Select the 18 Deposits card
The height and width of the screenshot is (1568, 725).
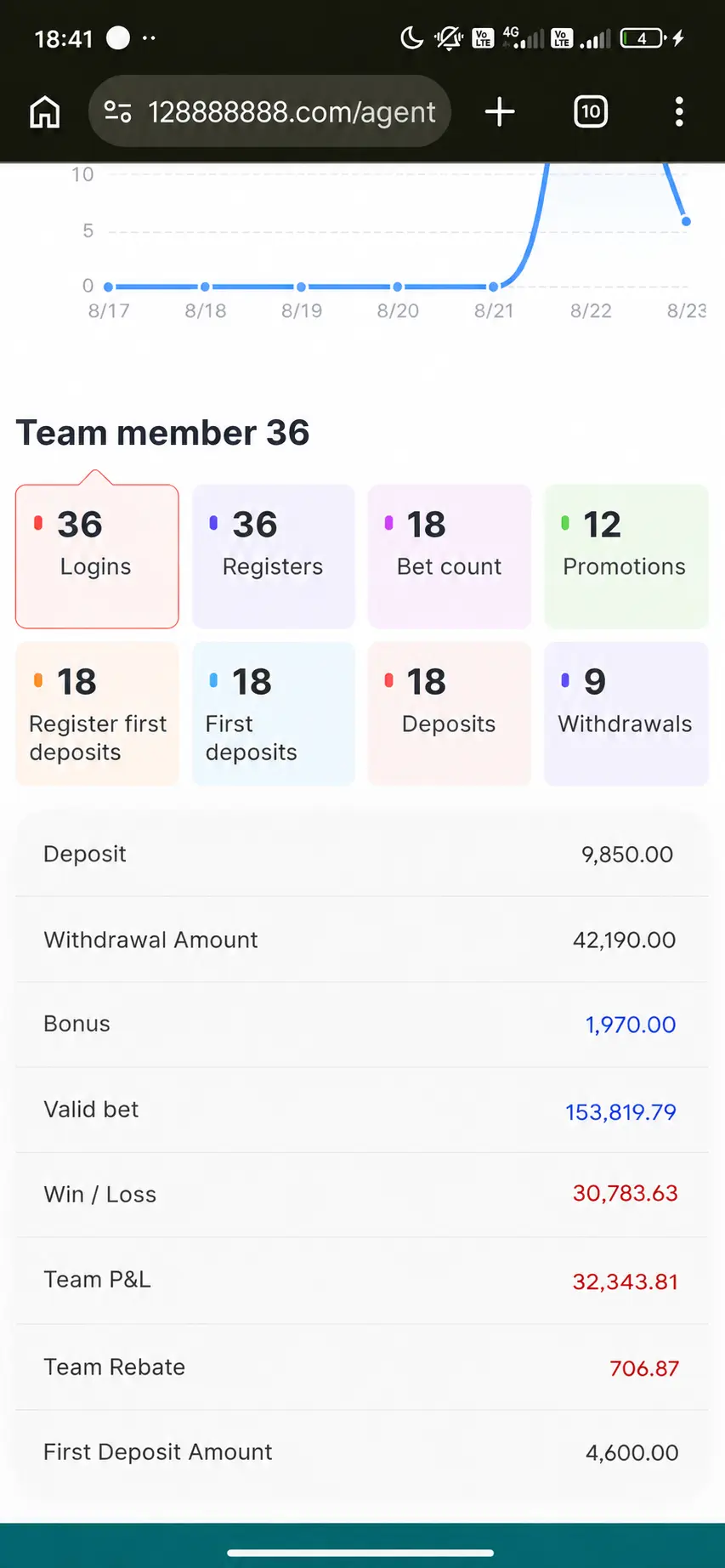pos(450,713)
